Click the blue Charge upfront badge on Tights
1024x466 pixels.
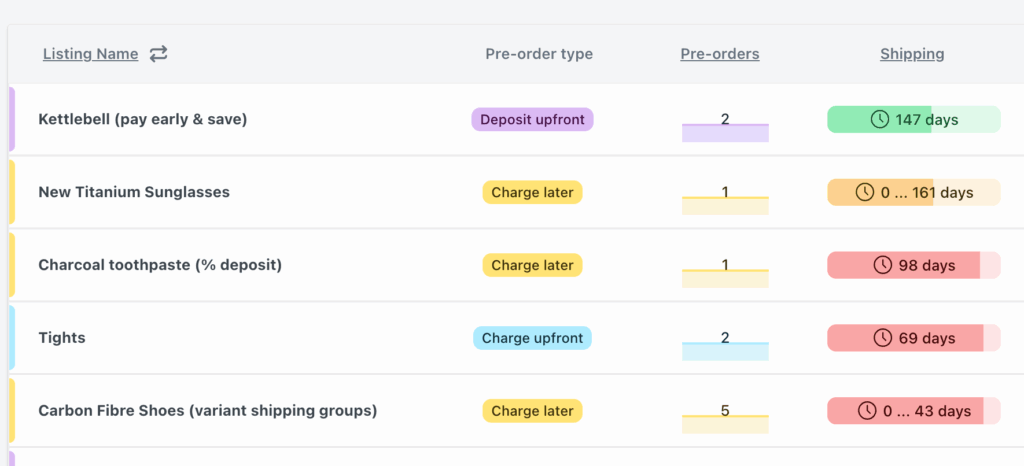(532, 338)
